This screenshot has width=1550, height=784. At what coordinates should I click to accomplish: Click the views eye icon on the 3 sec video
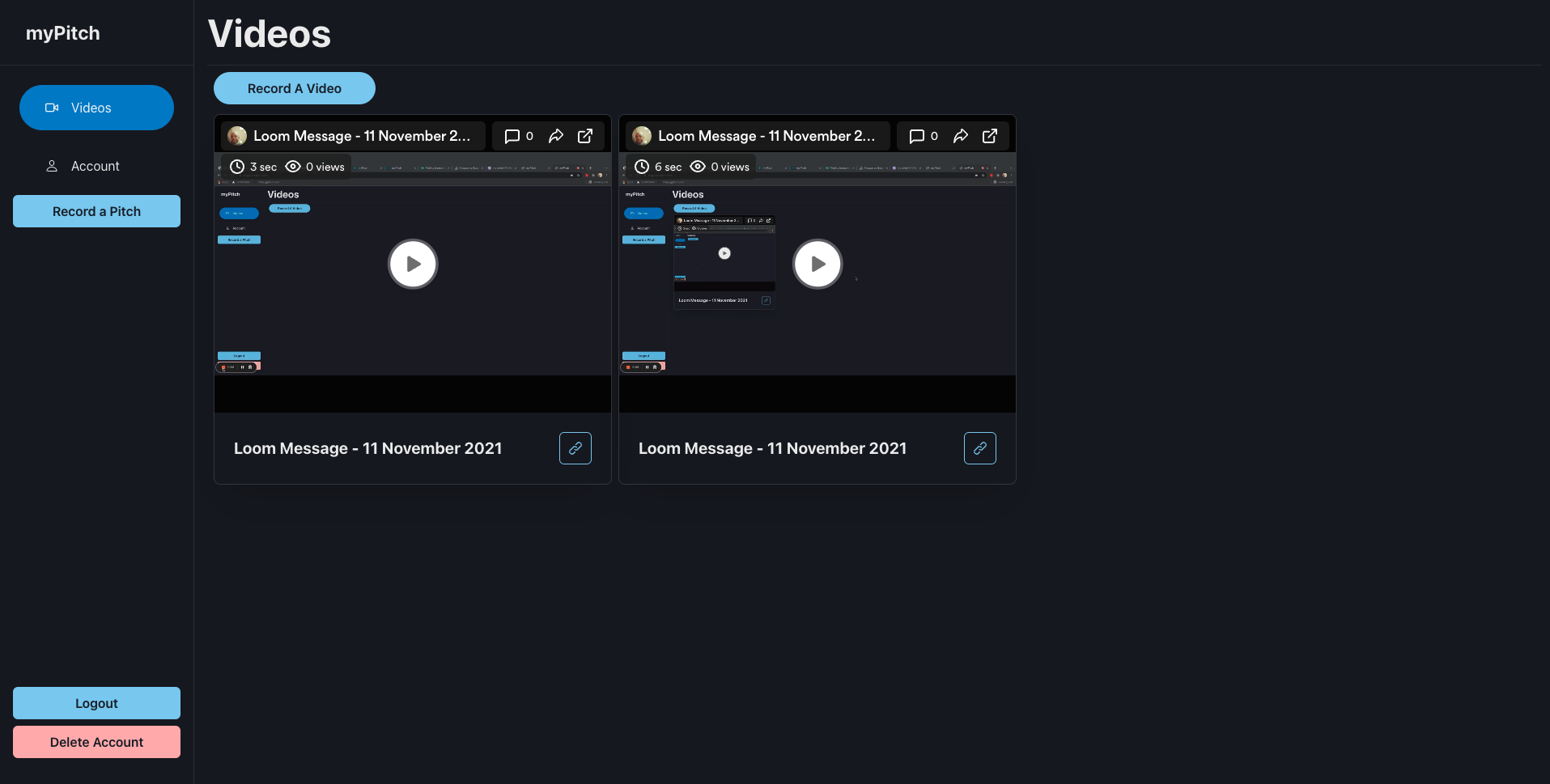coord(293,167)
